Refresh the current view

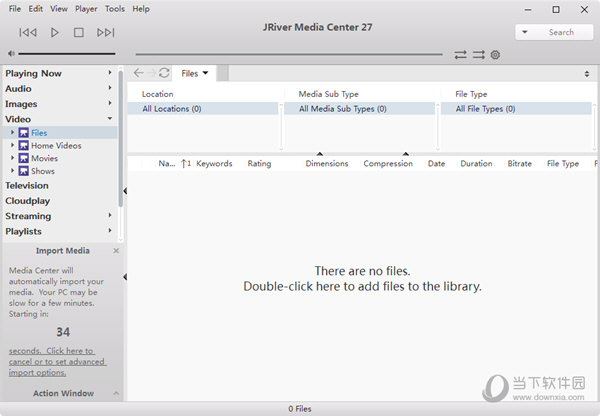[x=164, y=72]
